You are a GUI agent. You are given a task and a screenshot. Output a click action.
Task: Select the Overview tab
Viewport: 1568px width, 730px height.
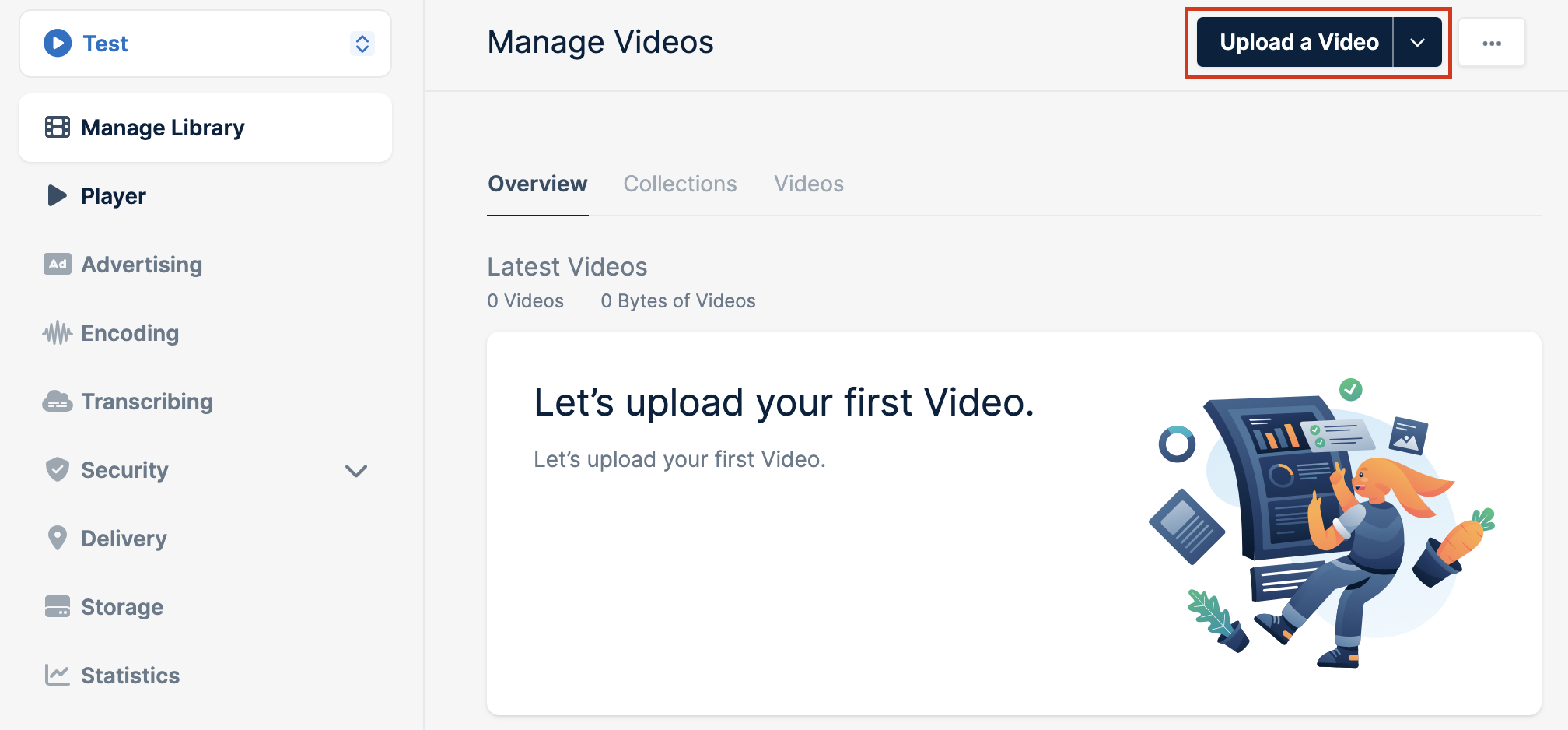point(537,184)
